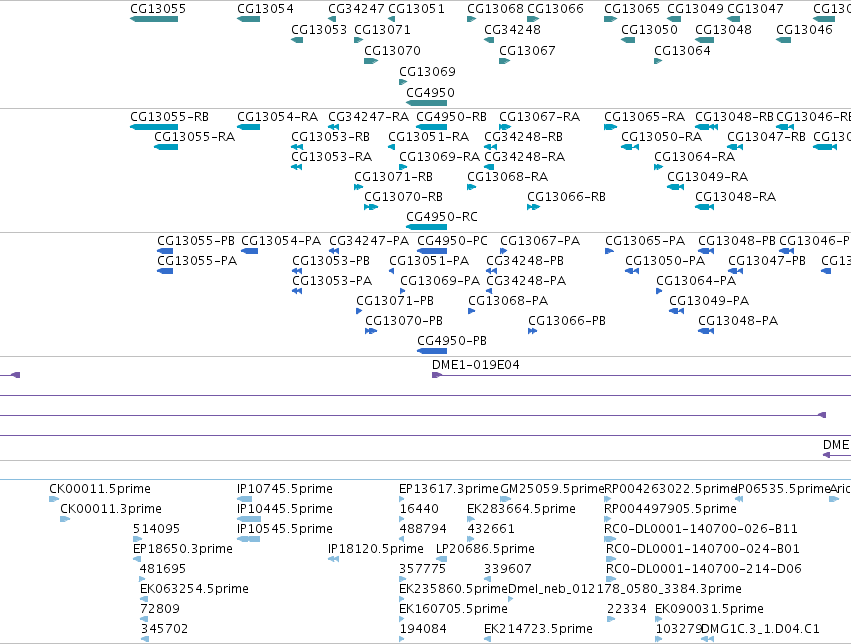Click the CG13050 gene label
Image resolution: width=851 pixels, height=644 pixels.
649,29
